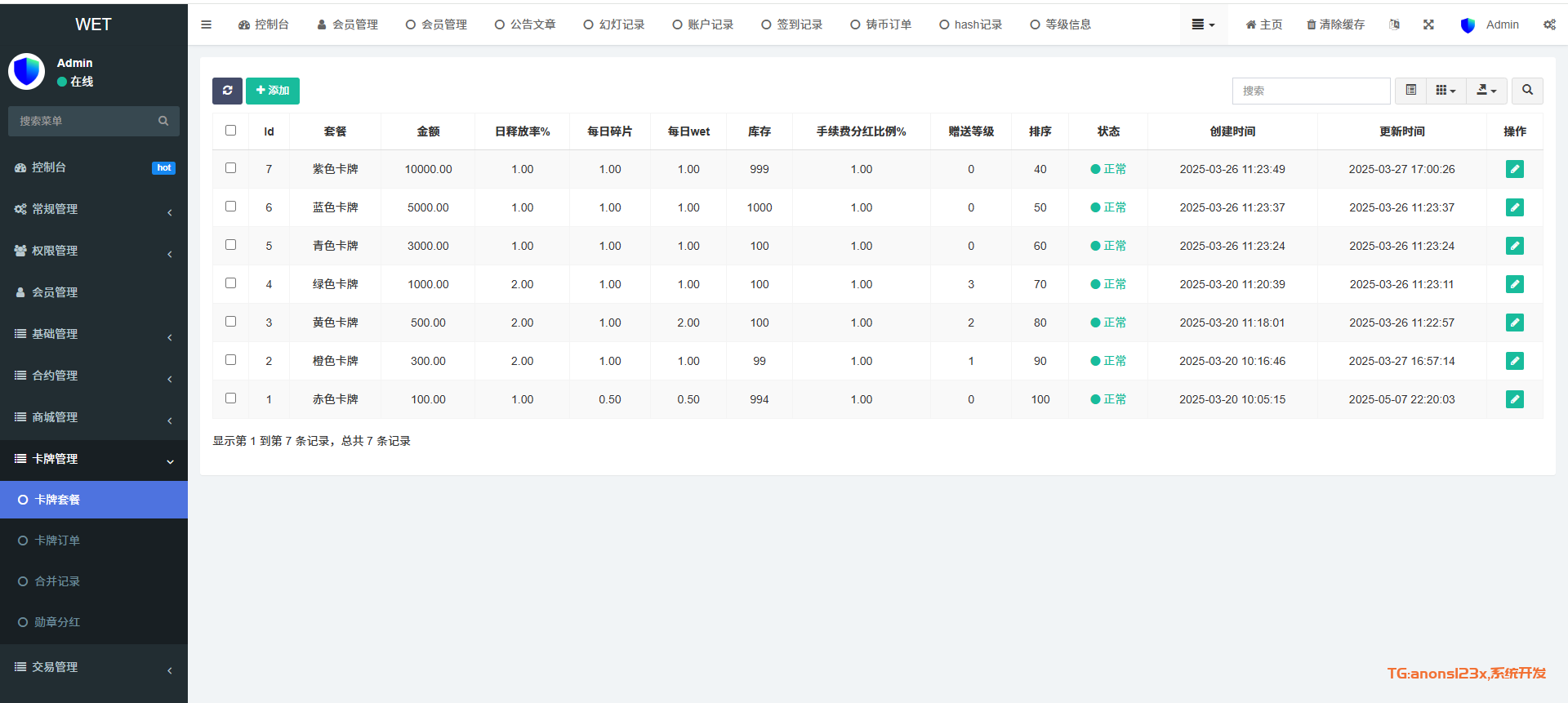The height and width of the screenshot is (703, 1568).
Task: Open the export data dropdown
Action: [1486, 91]
